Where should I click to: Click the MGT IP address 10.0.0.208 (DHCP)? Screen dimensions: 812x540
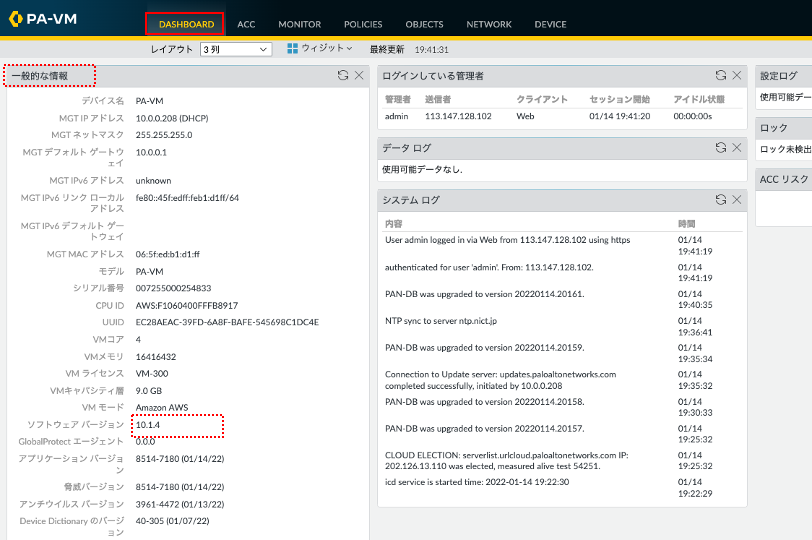(x=172, y=119)
